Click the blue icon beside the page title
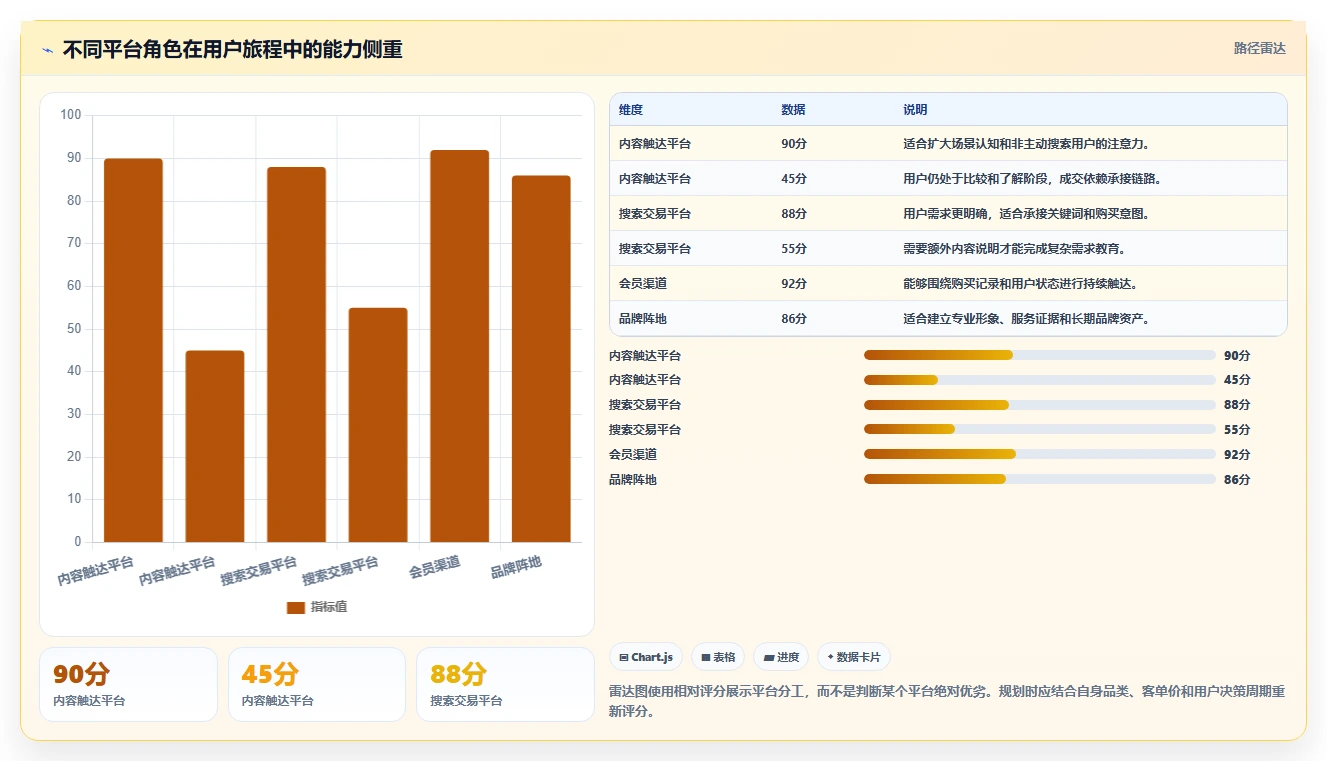The width and height of the screenshot is (1327, 761). click(x=47, y=50)
